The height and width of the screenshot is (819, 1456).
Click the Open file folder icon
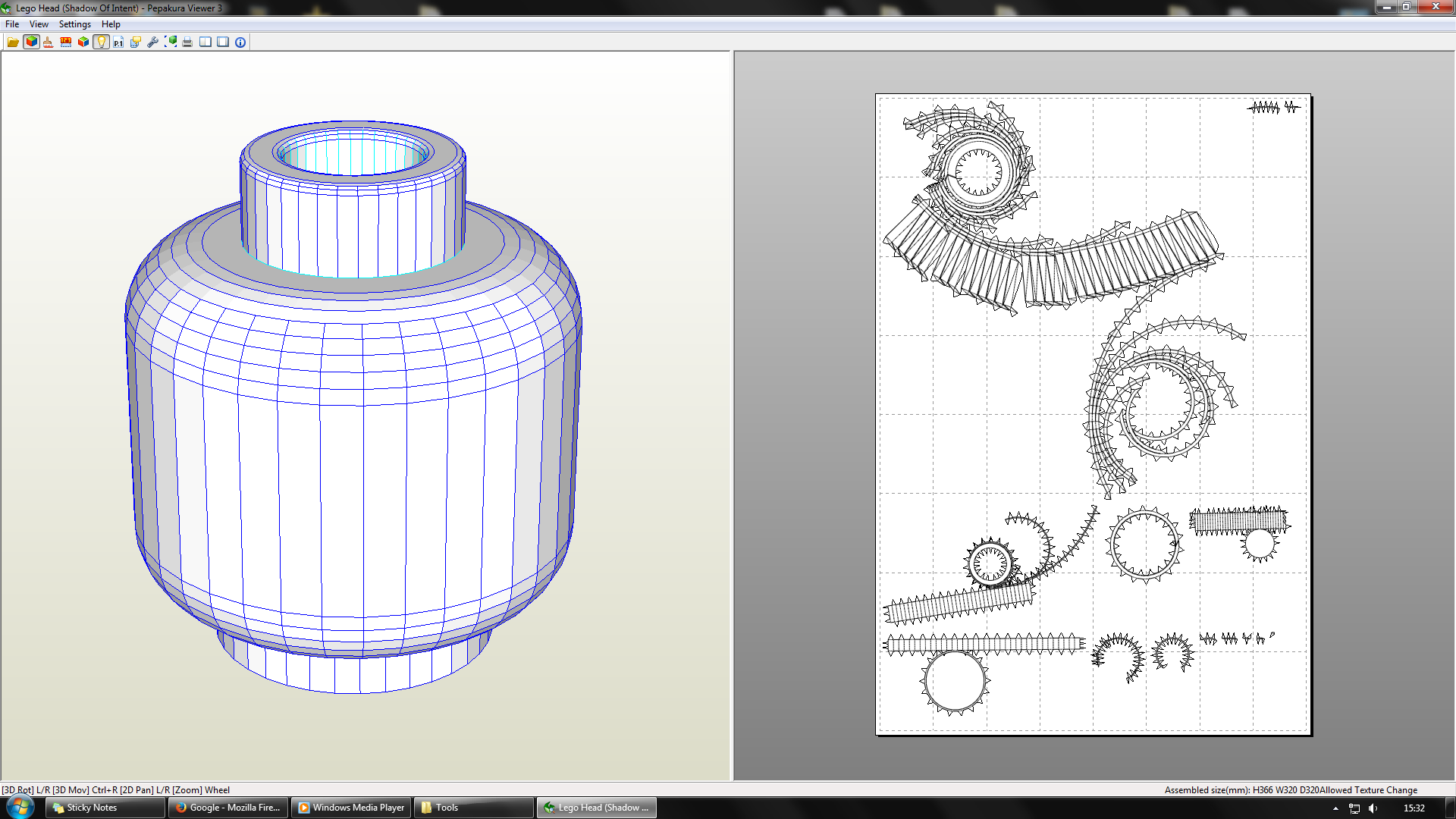[x=13, y=42]
